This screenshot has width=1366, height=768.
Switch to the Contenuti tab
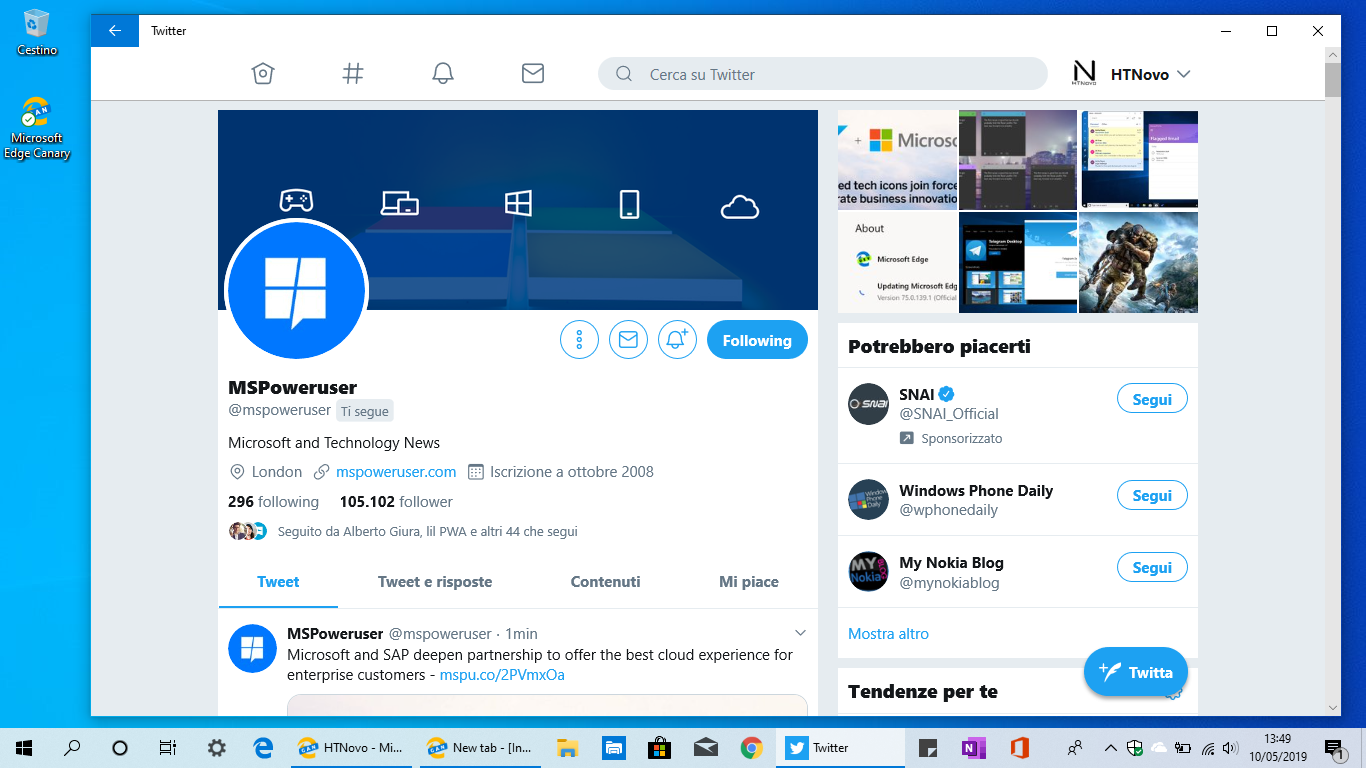click(x=605, y=582)
